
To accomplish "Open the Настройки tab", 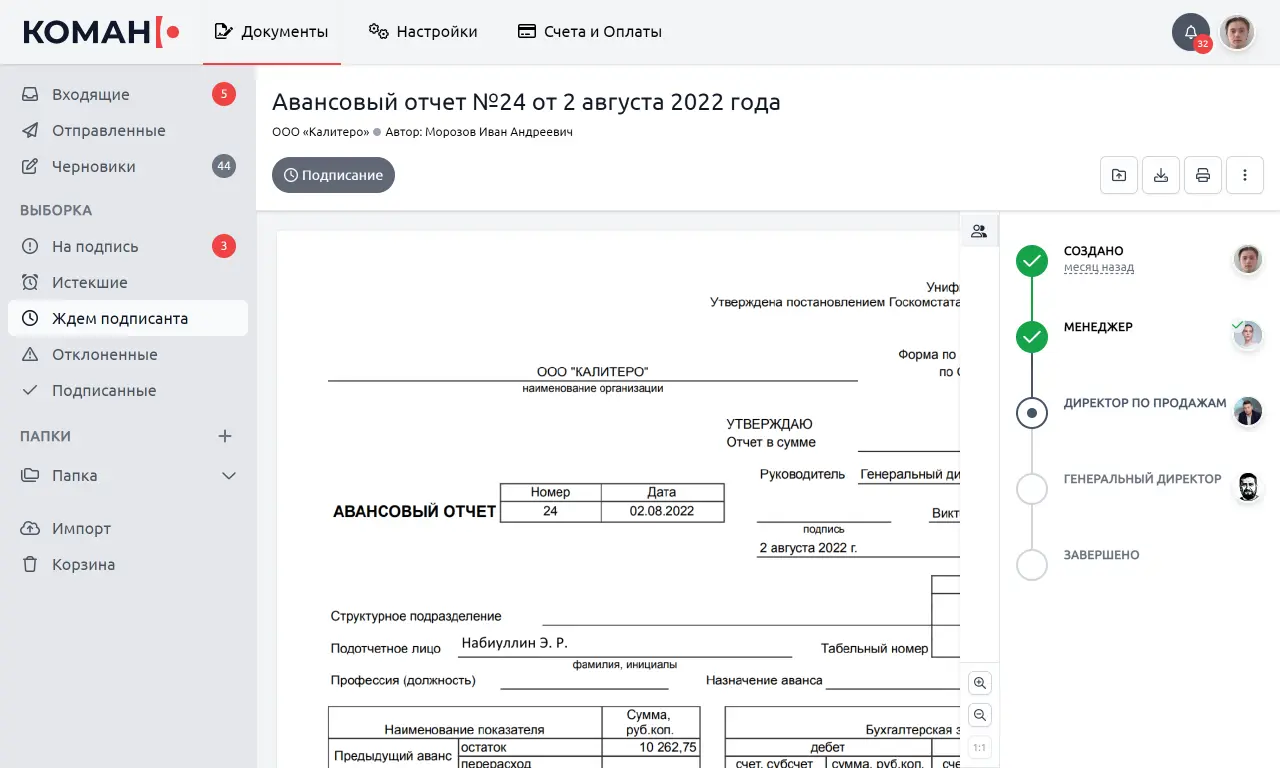I will 423,32.
